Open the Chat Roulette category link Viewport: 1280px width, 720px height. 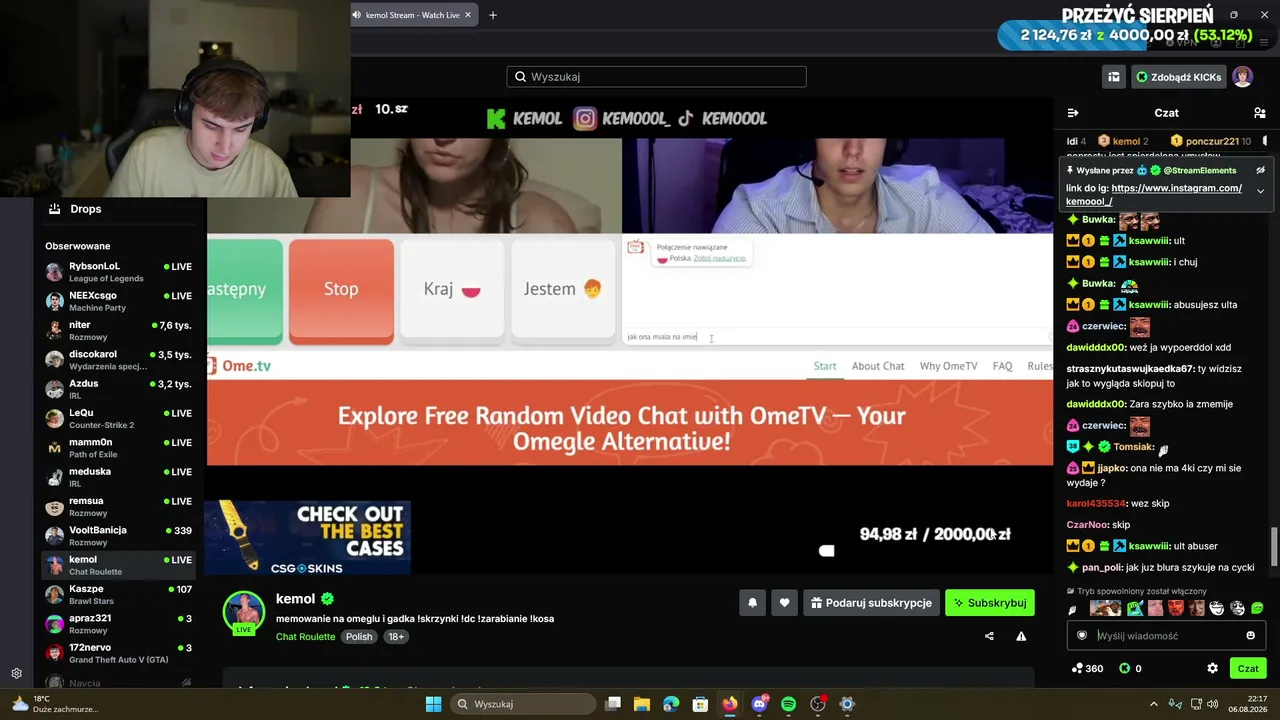point(305,637)
